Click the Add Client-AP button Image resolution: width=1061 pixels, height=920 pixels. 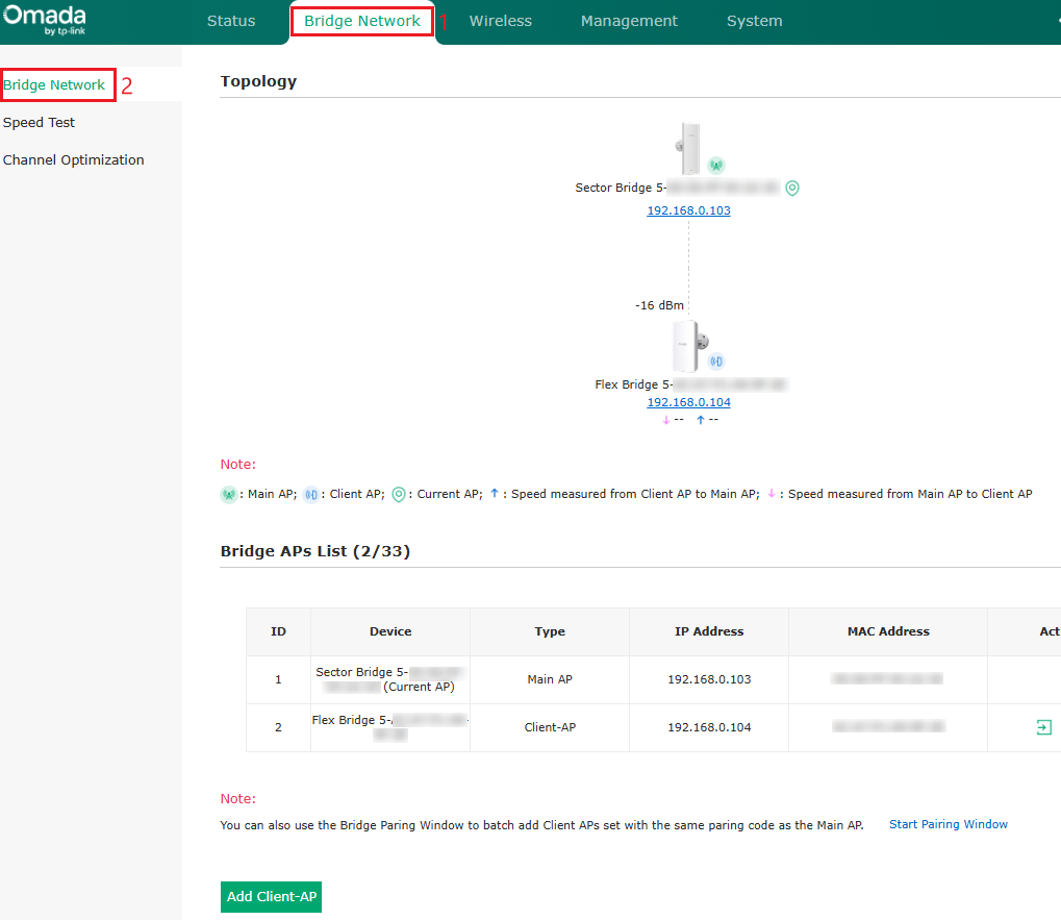click(271, 896)
